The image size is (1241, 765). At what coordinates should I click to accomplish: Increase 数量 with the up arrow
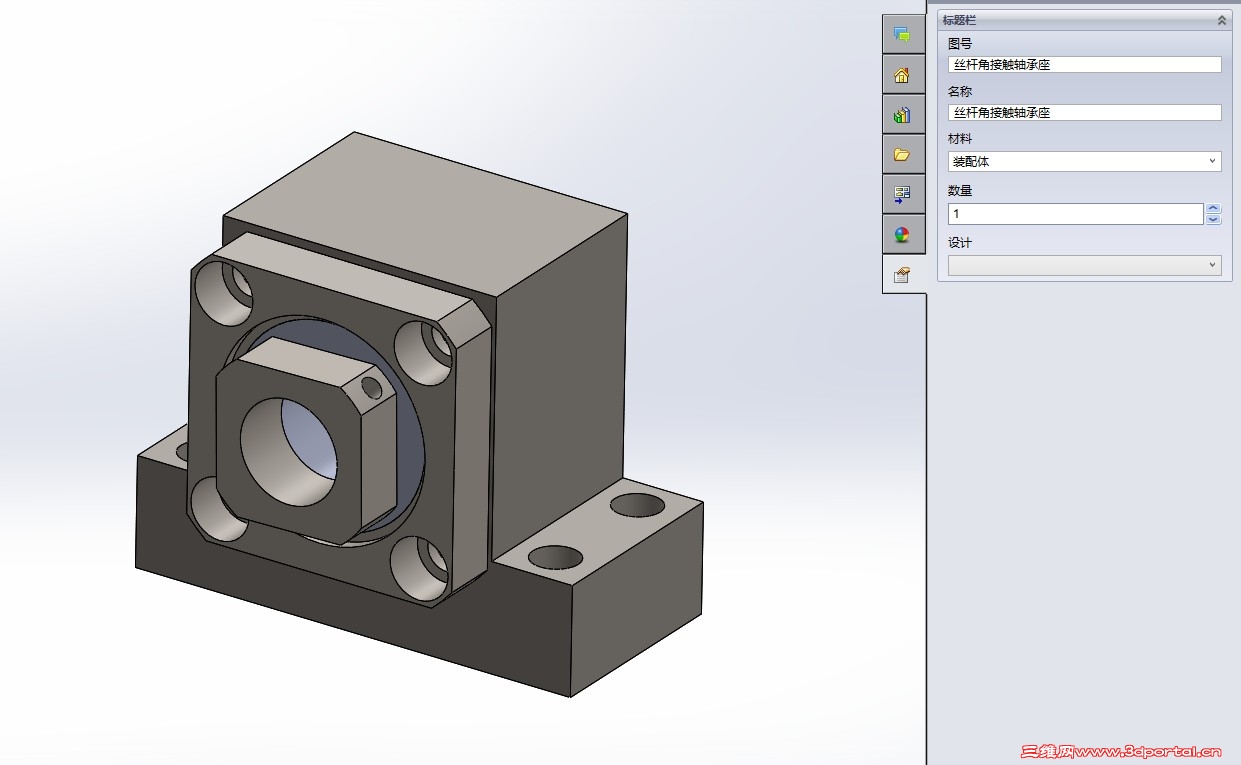click(1214, 209)
